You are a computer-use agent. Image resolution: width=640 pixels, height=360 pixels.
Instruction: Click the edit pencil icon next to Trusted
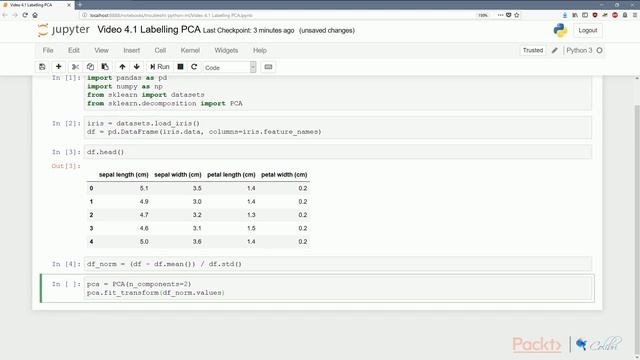click(x=554, y=51)
